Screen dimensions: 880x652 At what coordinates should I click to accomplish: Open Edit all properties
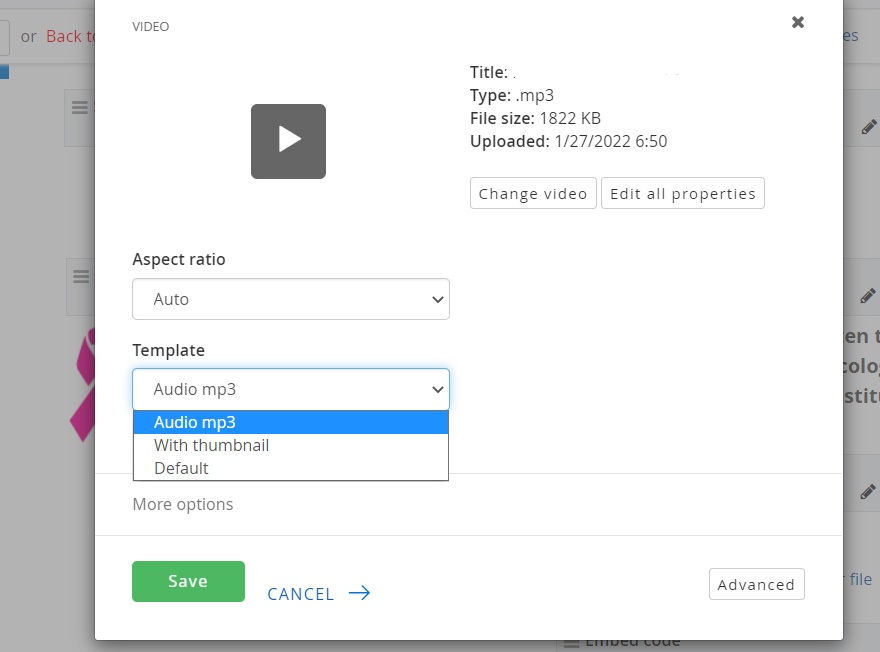coord(683,193)
